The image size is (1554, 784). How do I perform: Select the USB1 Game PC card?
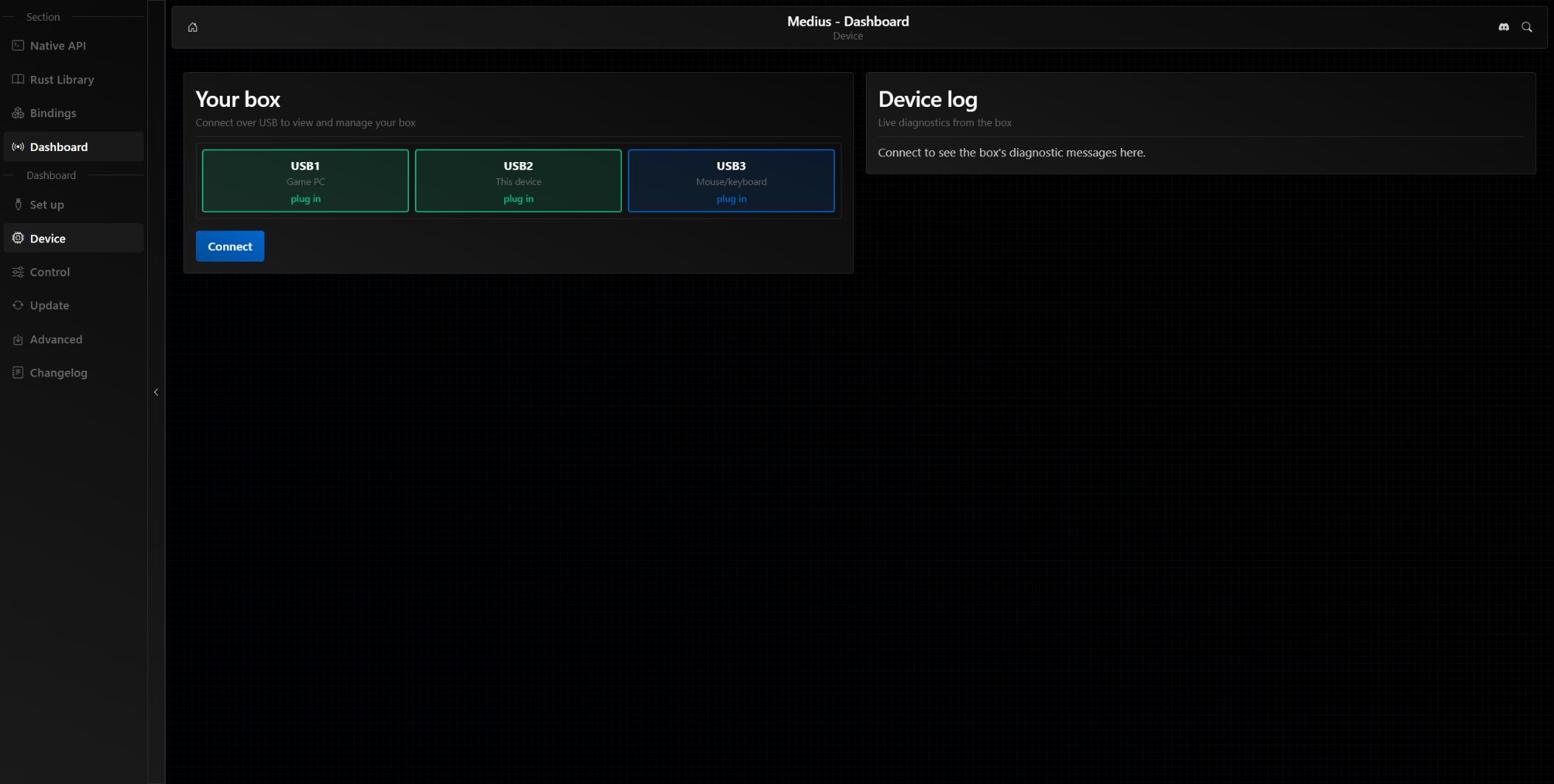305,181
